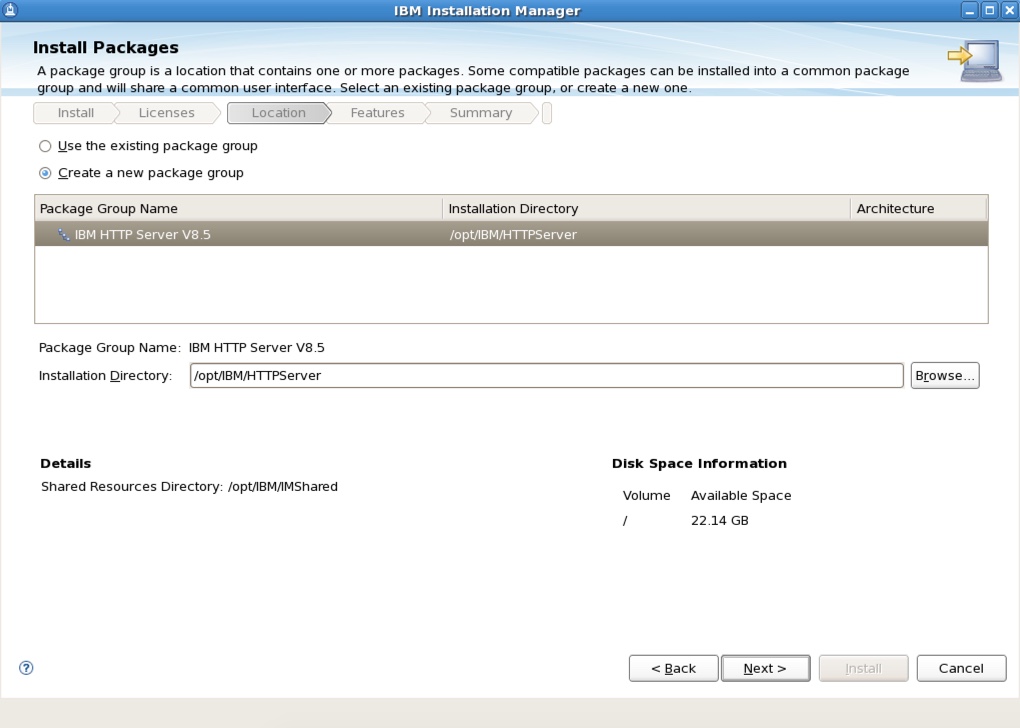Viewport: 1020px width, 728px height.
Task: Go to the Location wizard step
Action: point(278,113)
